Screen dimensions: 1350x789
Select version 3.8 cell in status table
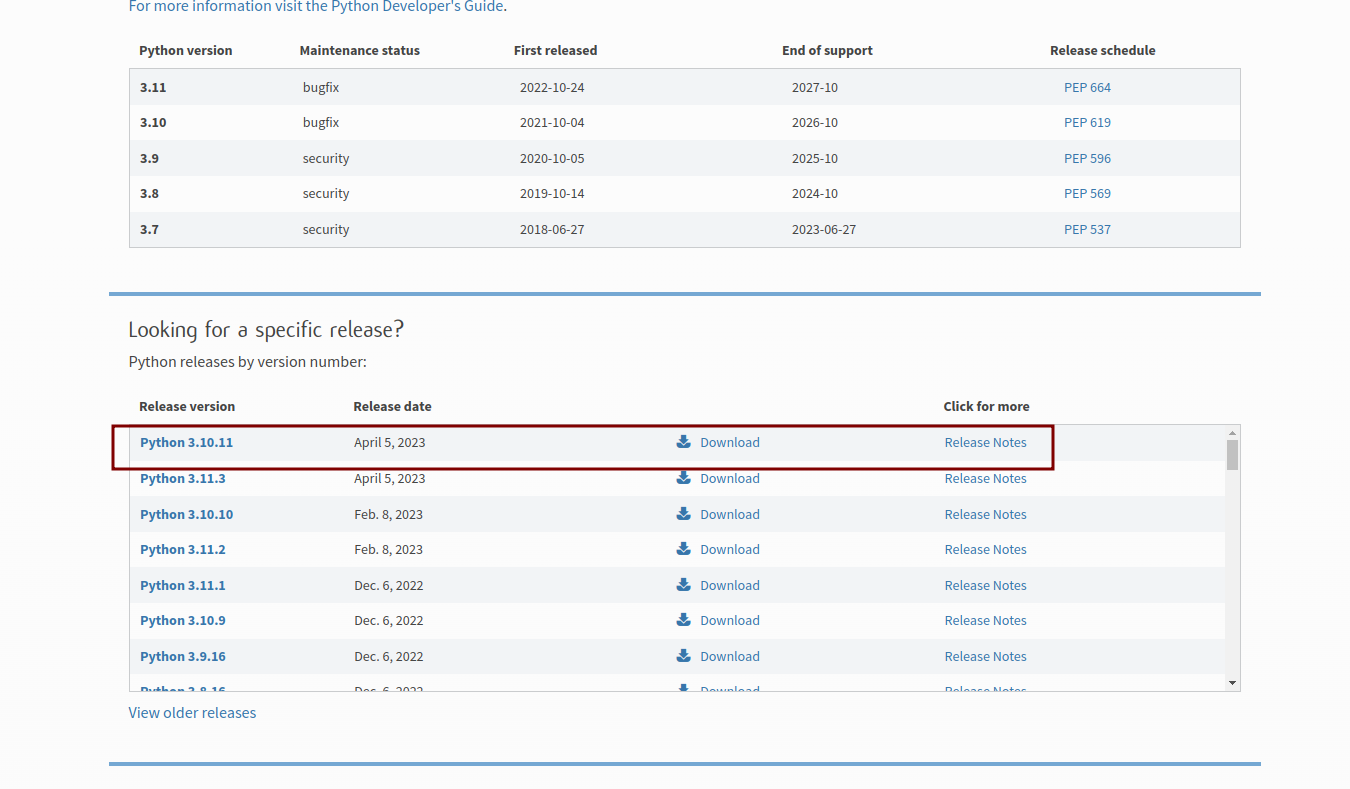point(149,193)
